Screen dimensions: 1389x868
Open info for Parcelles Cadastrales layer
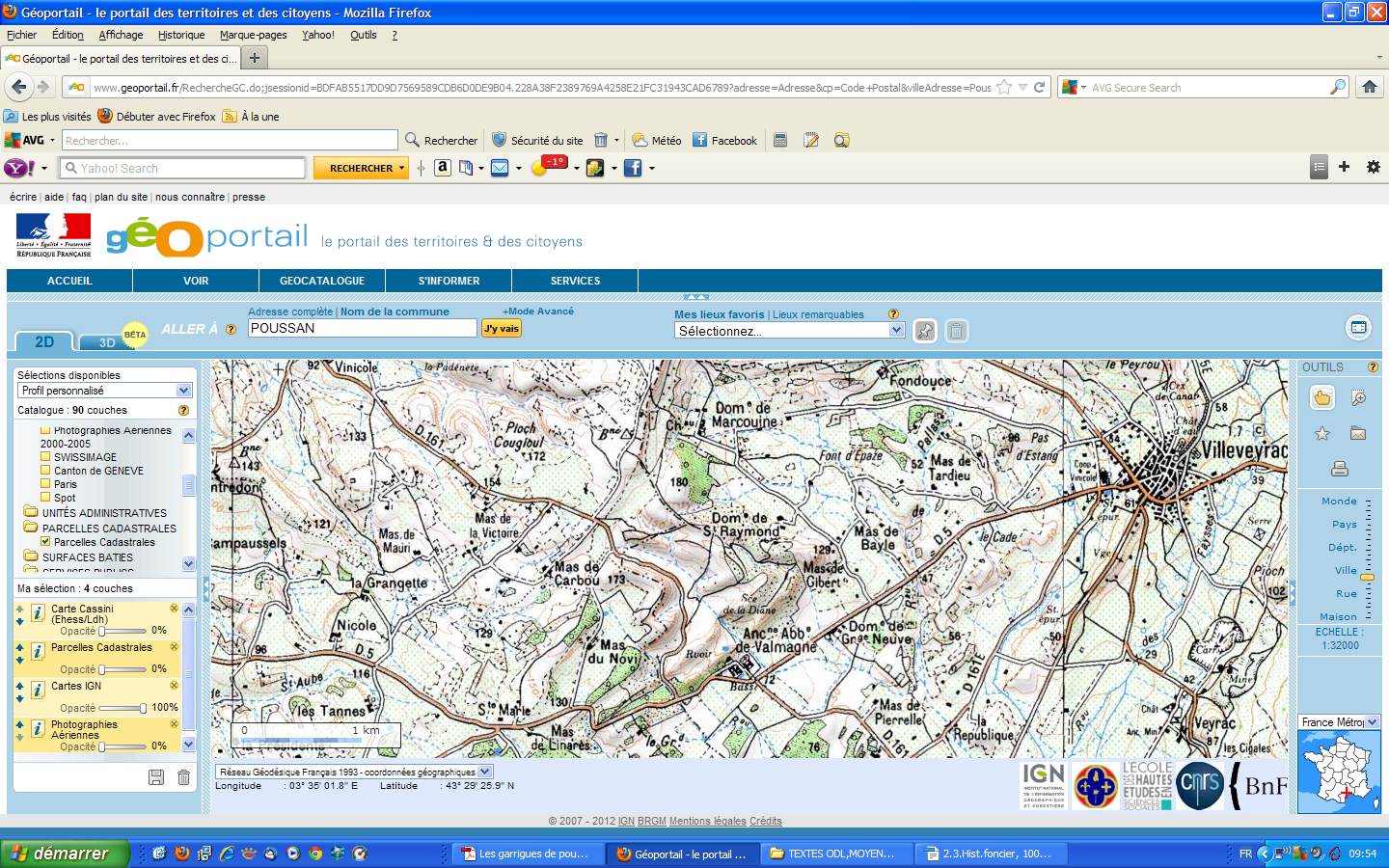pos(38,652)
